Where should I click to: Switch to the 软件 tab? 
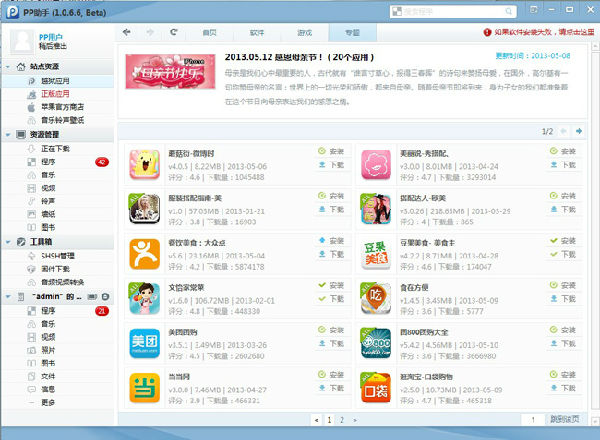[x=257, y=33]
